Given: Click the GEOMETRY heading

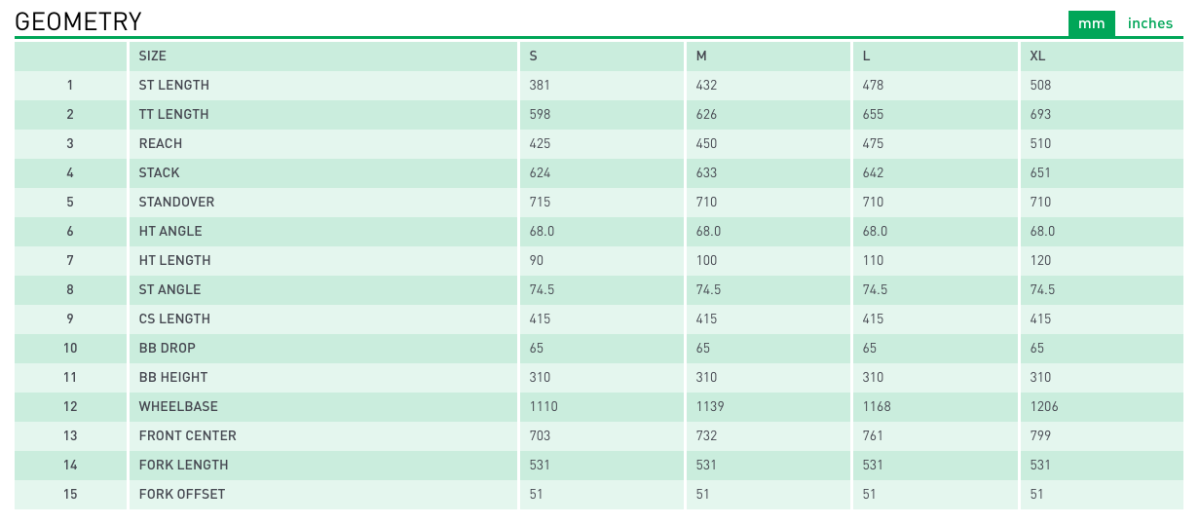Looking at the screenshot, I should pos(79,21).
